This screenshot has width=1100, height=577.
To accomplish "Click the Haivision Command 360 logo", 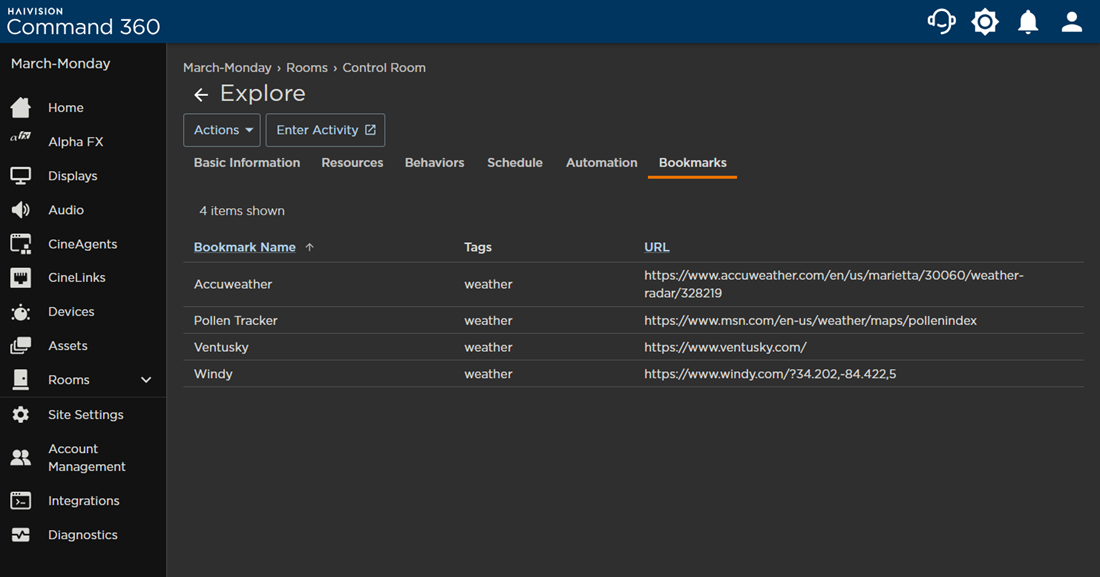I will coord(83,22).
